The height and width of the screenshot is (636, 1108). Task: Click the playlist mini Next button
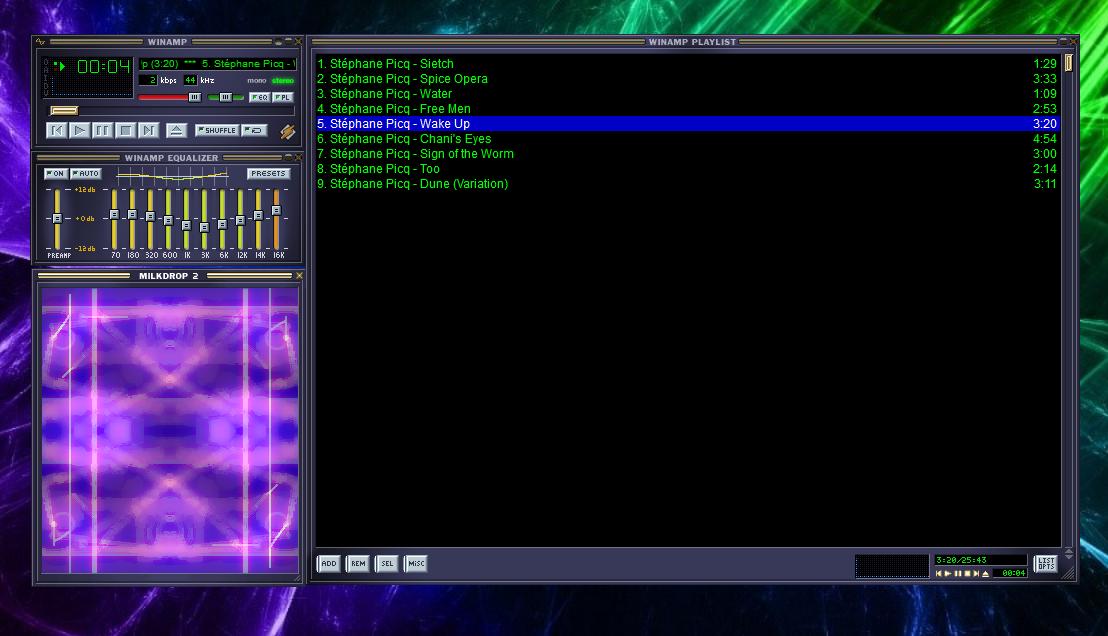[976, 574]
